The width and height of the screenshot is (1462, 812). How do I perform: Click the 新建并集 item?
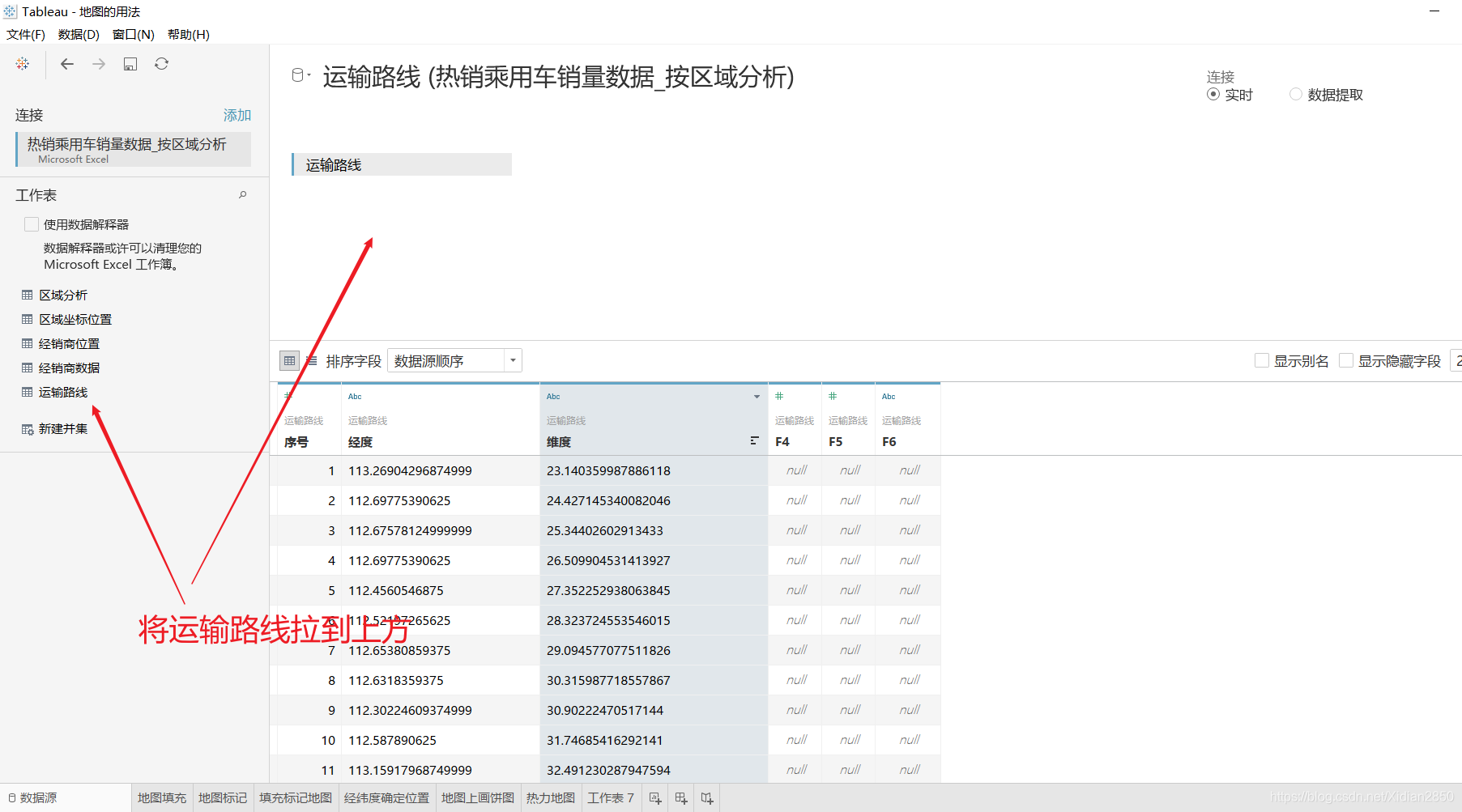(x=63, y=428)
